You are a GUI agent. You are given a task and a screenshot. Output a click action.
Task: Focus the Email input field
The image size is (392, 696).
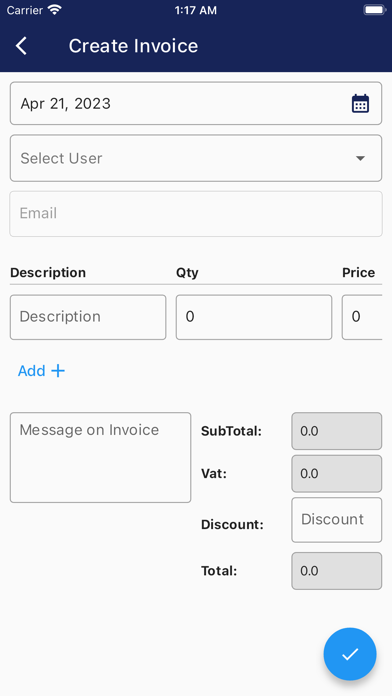[x=196, y=214]
